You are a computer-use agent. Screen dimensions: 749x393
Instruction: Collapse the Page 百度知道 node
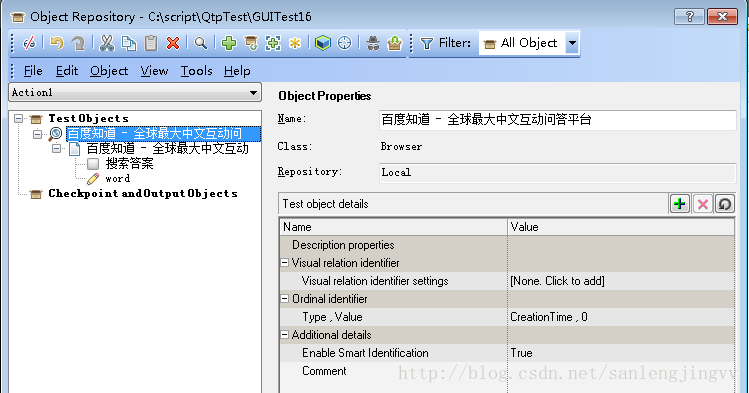56,149
